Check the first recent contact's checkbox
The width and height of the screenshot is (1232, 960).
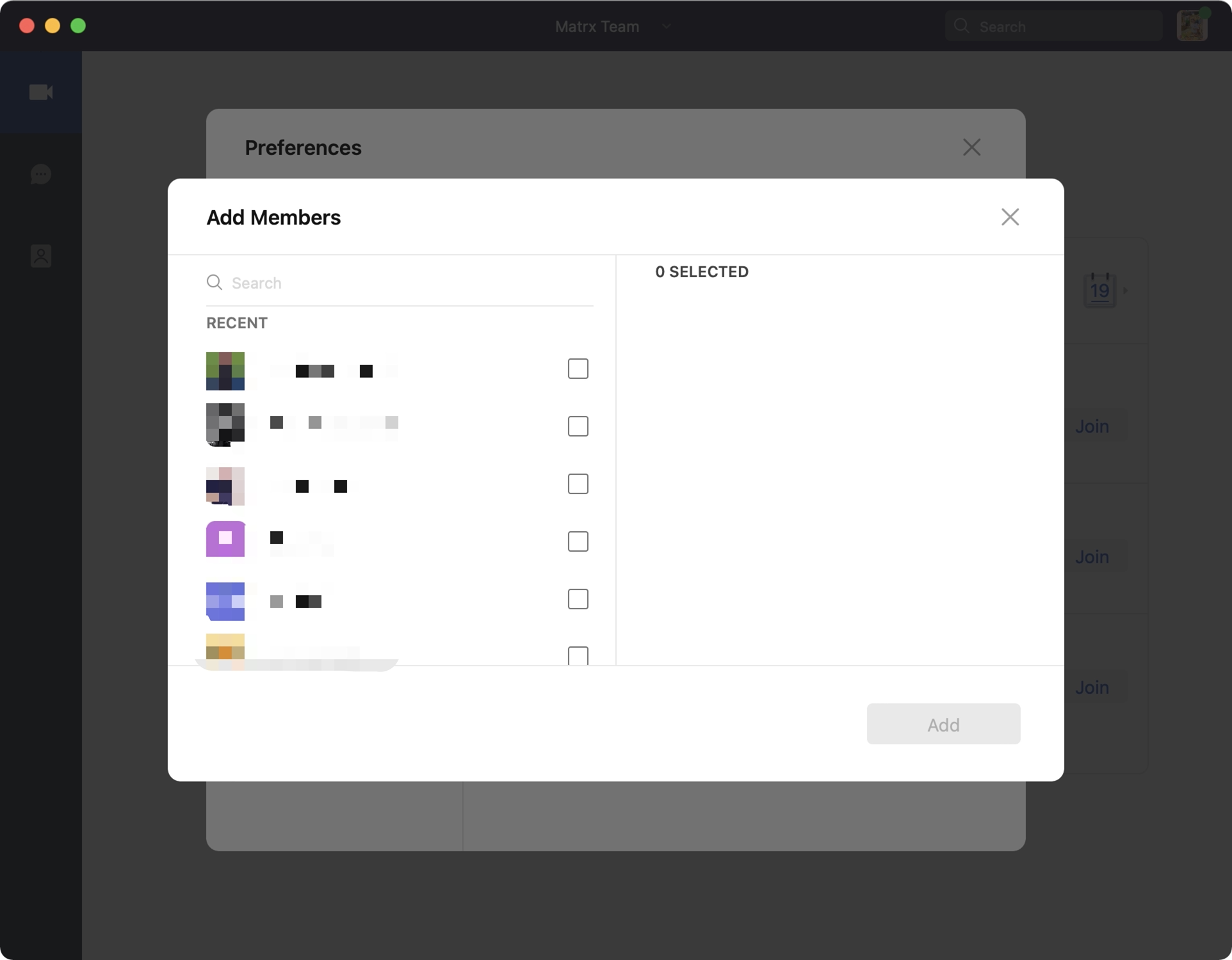click(x=578, y=369)
